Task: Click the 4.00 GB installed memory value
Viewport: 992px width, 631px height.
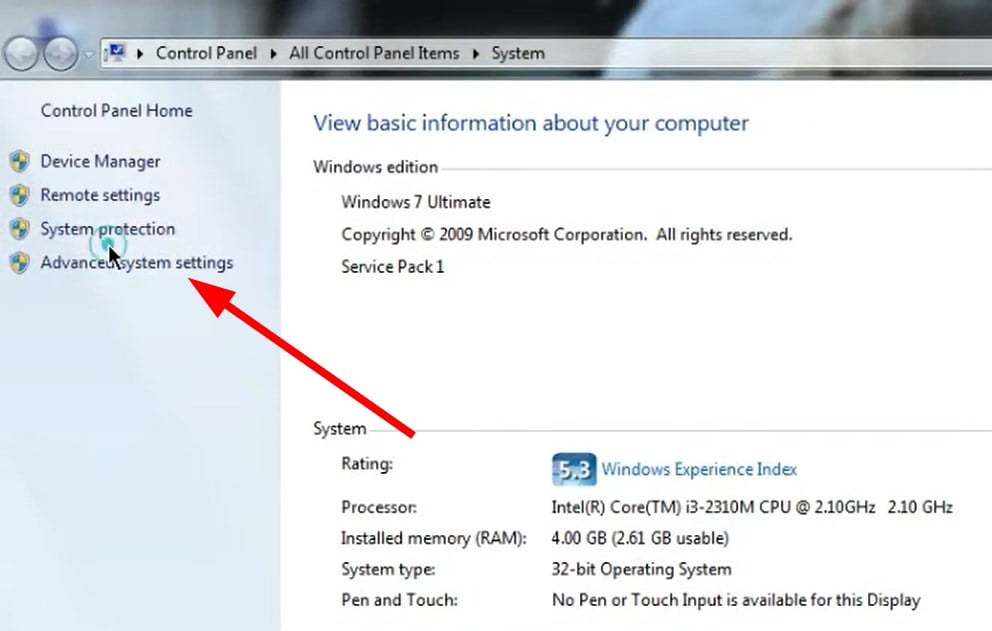Action: pos(640,538)
